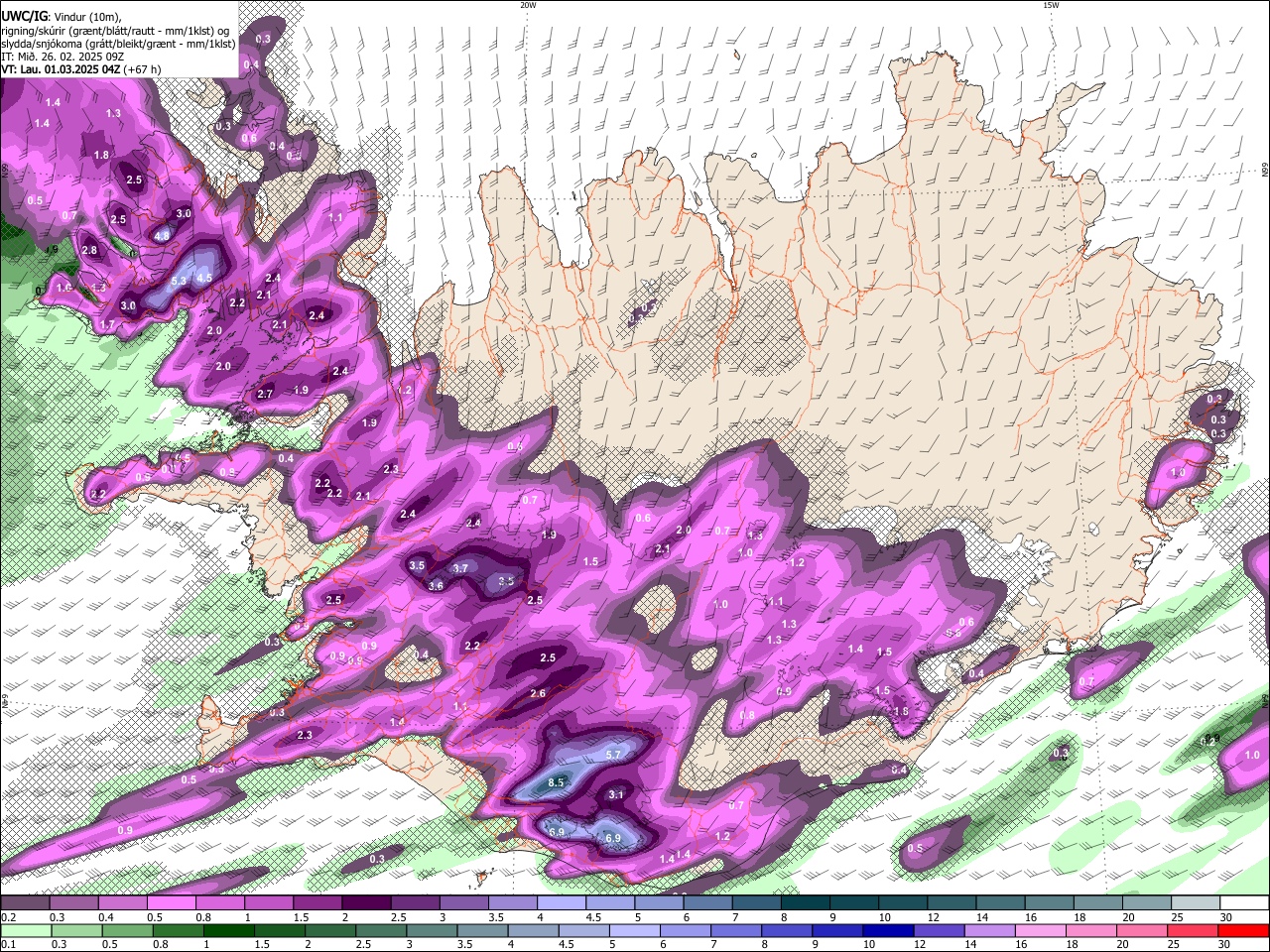Image resolution: width=1270 pixels, height=952 pixels.
Task: Click the 1.7 precipitation value label
Action: pos(107,324)
